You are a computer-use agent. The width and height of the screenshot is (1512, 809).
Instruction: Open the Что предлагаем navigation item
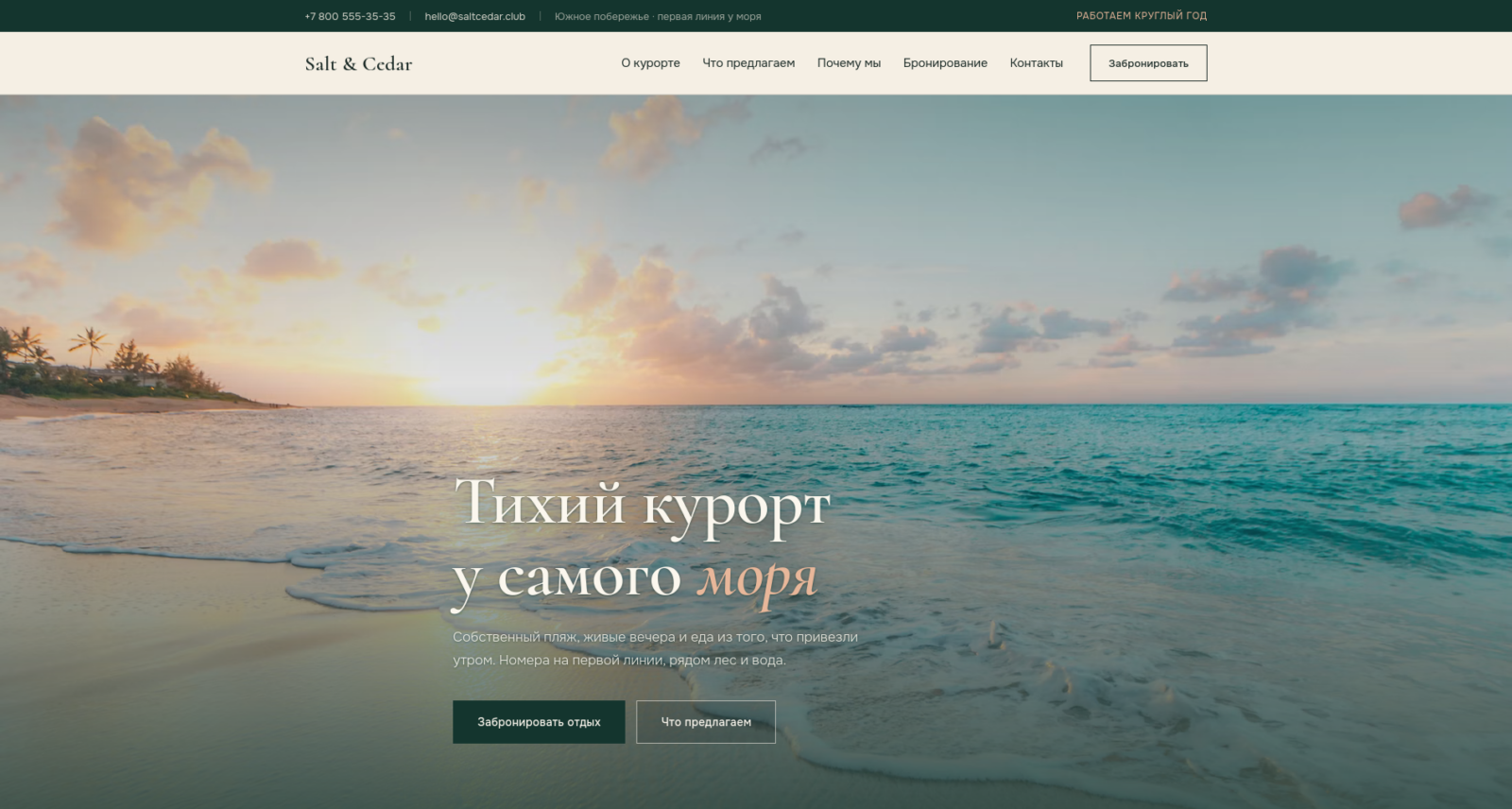pyautogui.click(x=748, y=63)
